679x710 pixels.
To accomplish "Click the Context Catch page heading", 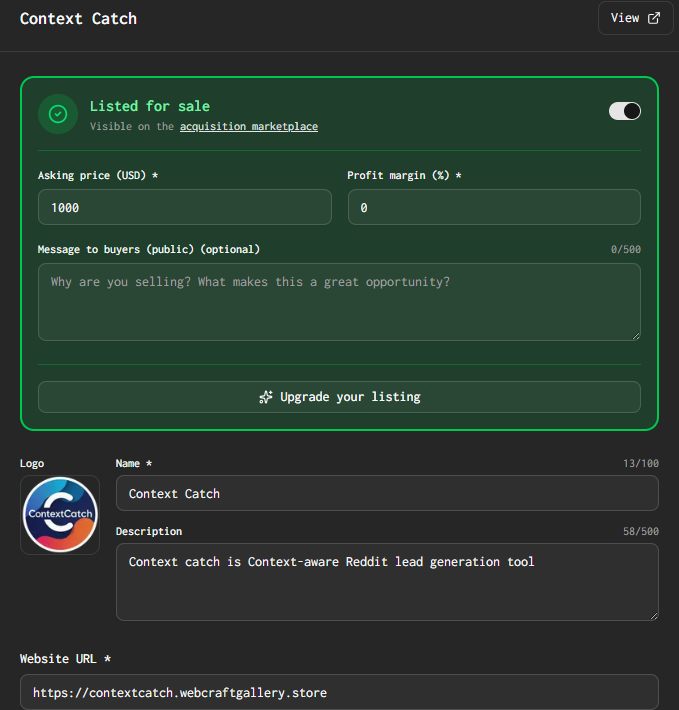I will click(x=78, y=19).
